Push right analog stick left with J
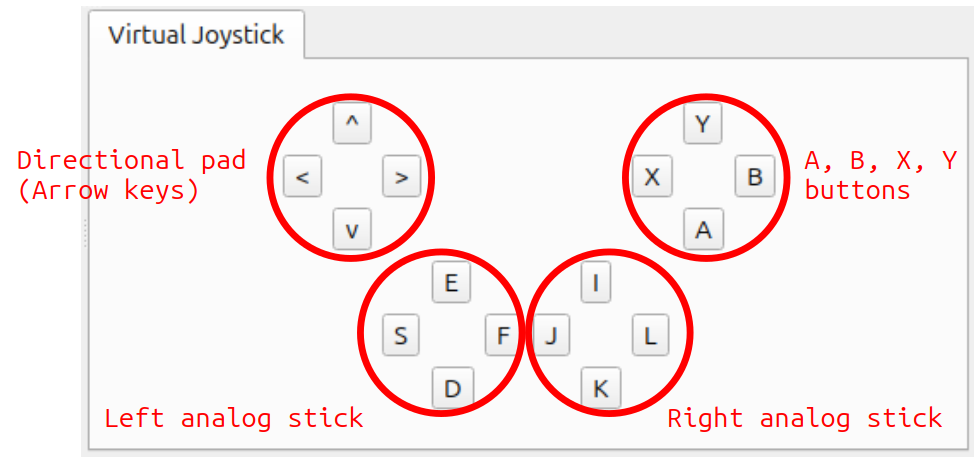 550,336
